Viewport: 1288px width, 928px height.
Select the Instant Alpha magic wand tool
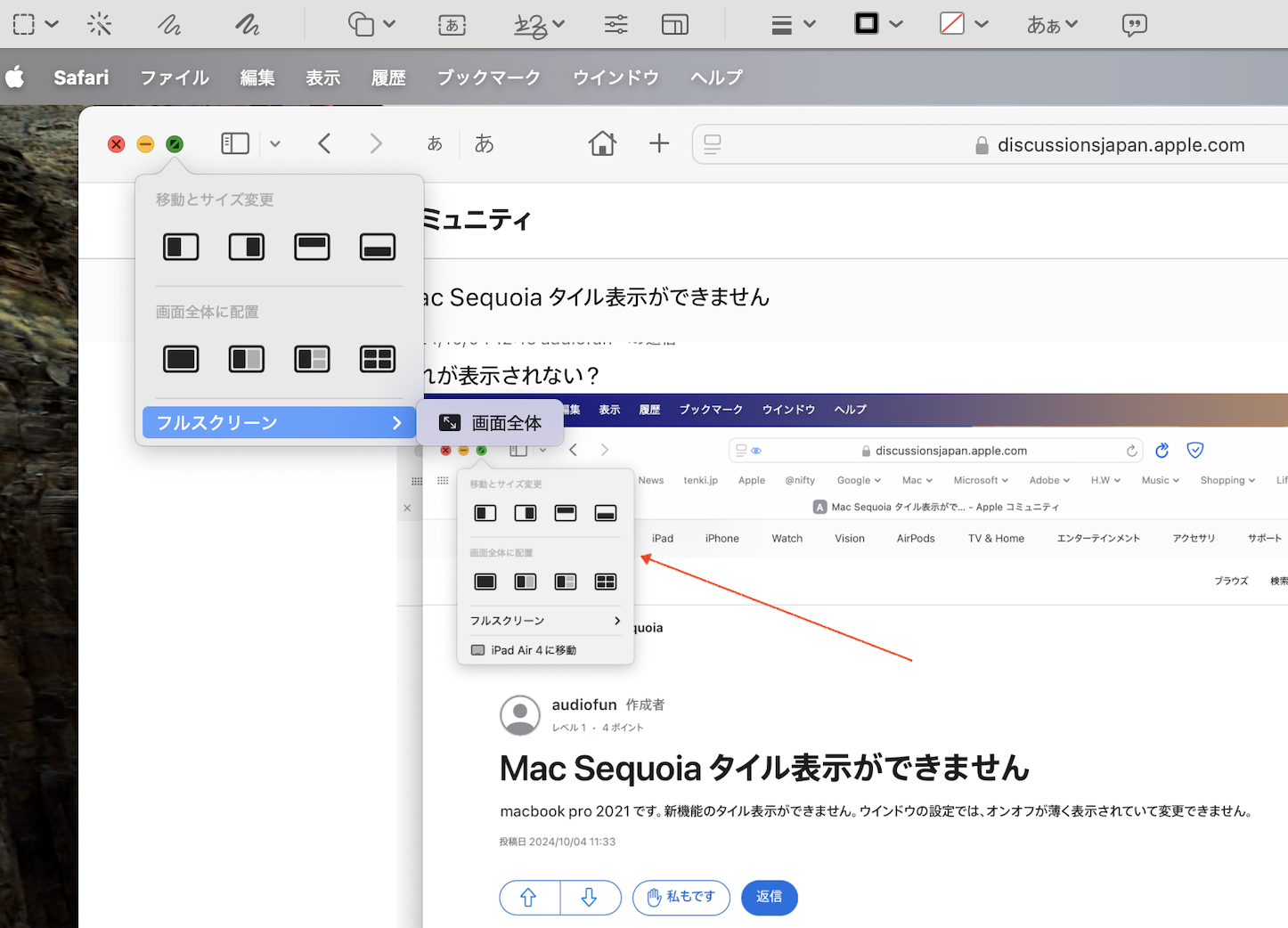coord(100,24)
